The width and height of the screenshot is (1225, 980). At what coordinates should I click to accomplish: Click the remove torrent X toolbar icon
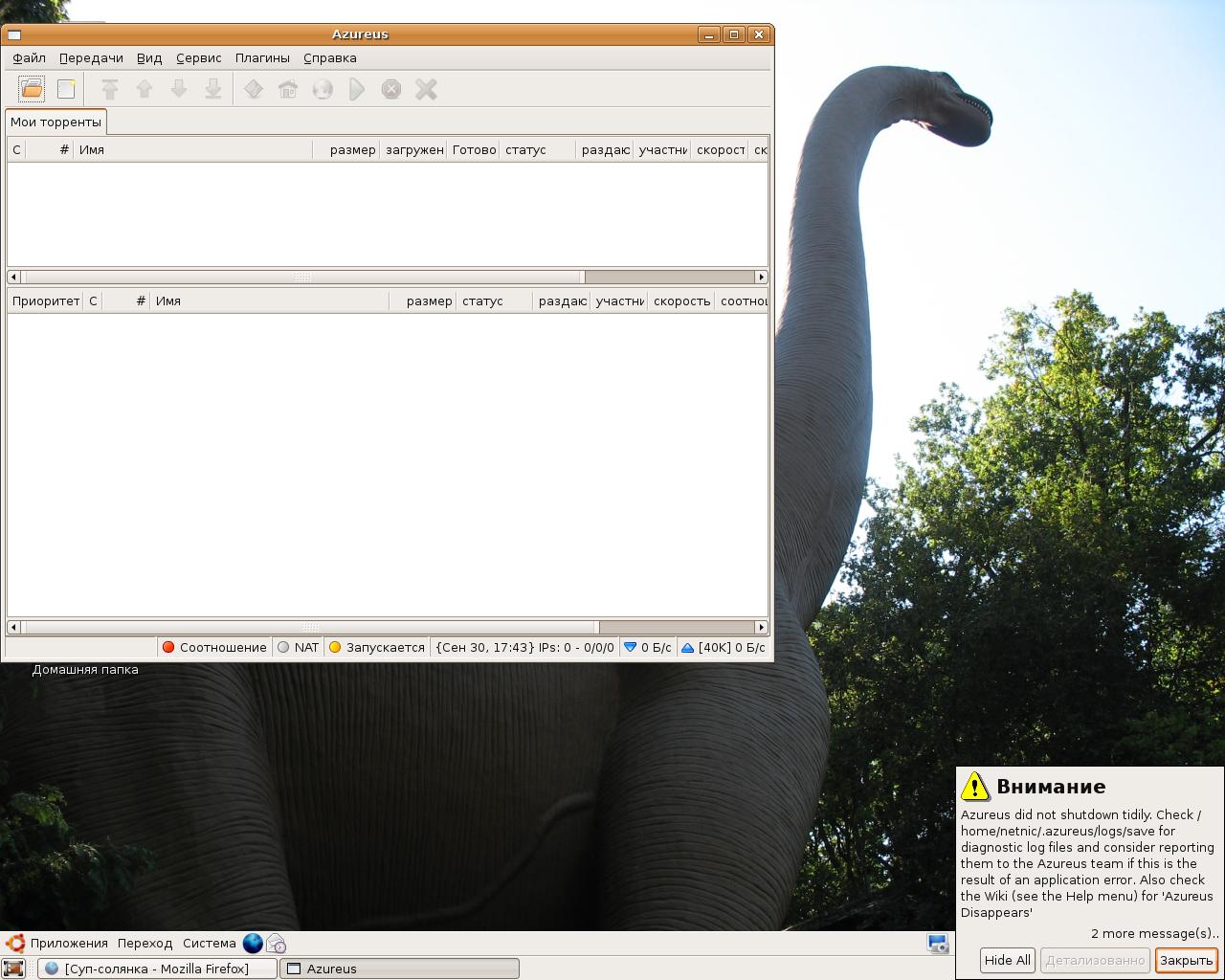point(426,89)
